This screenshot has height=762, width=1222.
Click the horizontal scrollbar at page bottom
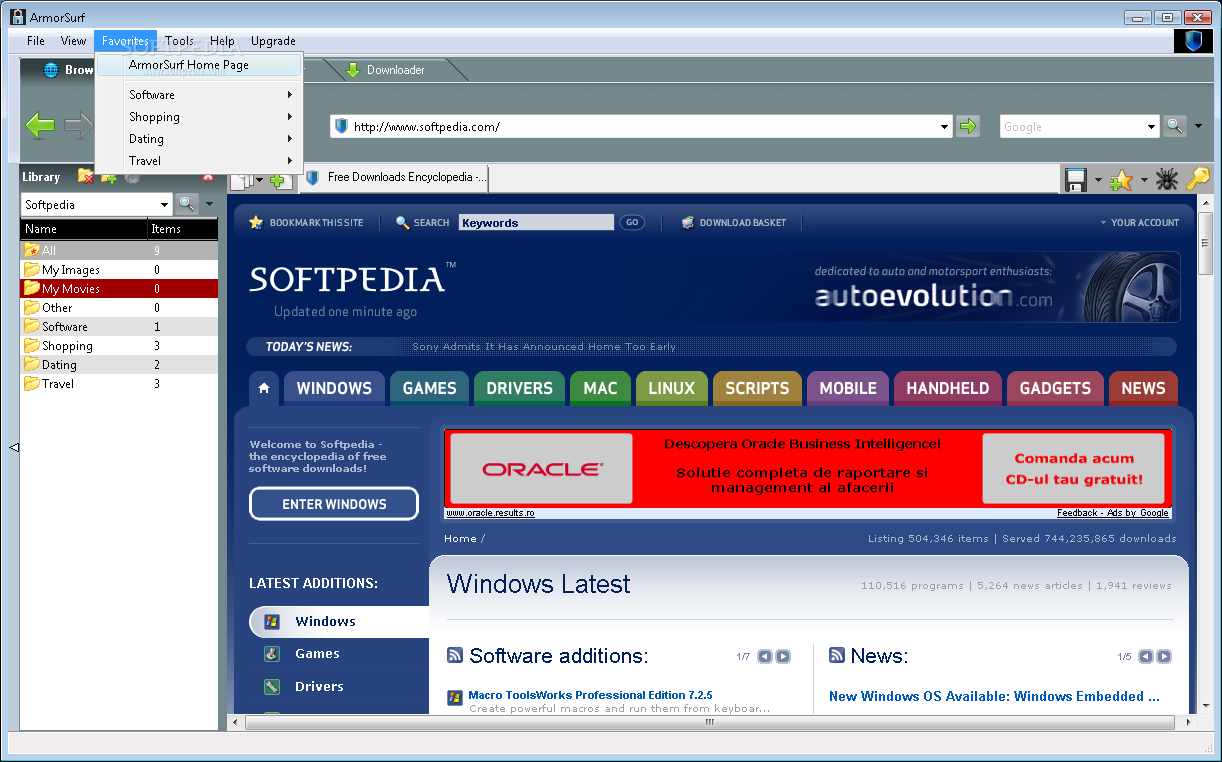(711, 721)
